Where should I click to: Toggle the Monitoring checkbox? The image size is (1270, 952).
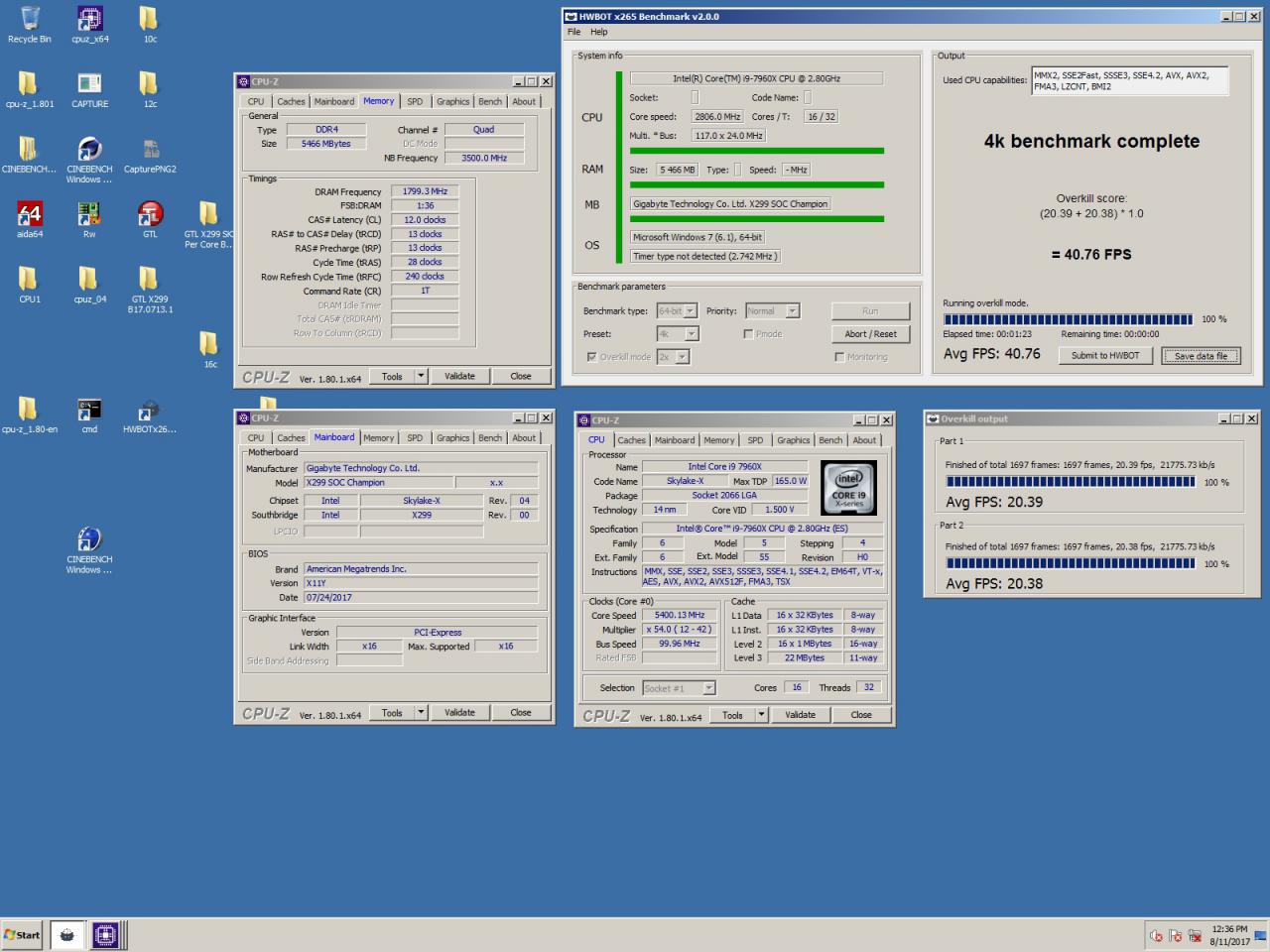[839, 357]
